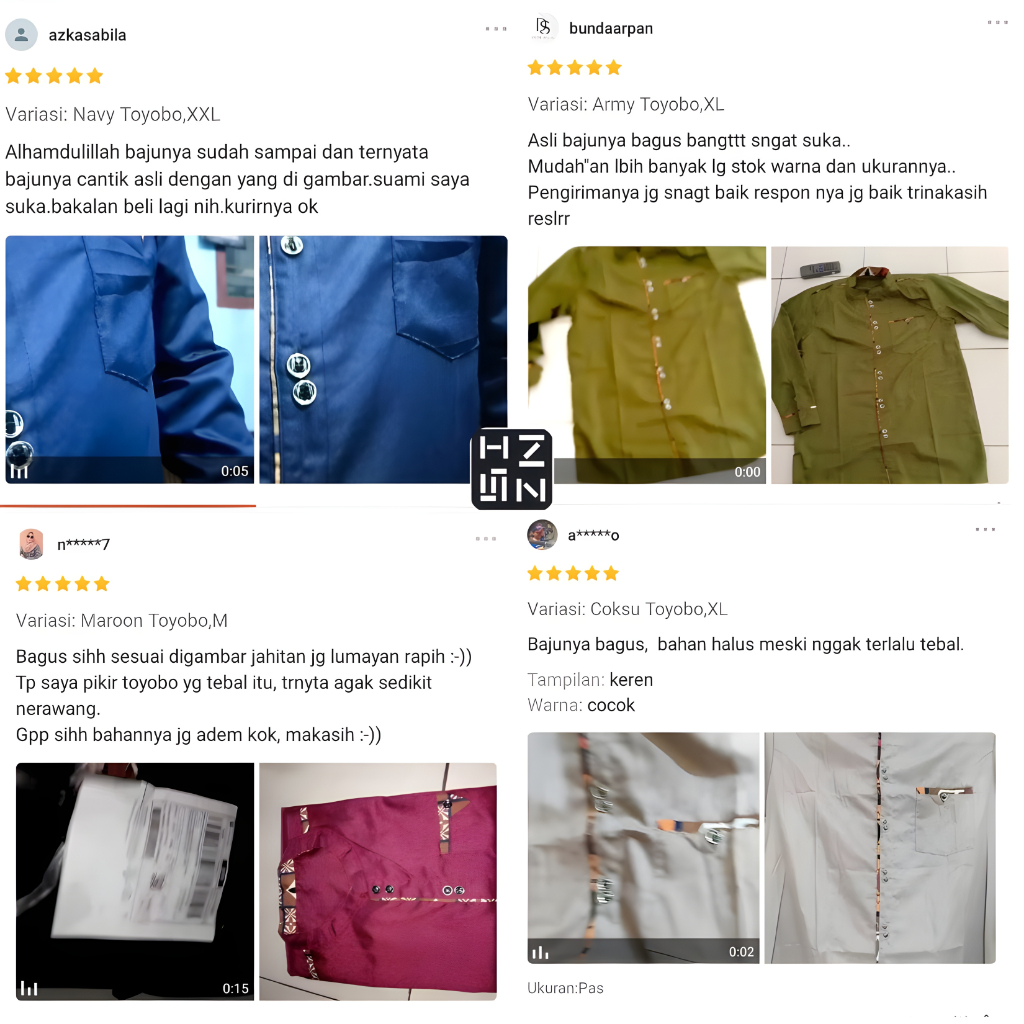View the navy shirt buttons photo
Image resolution: width=1024 pixels, height=1024 pixels.
[x=383, y=360]
